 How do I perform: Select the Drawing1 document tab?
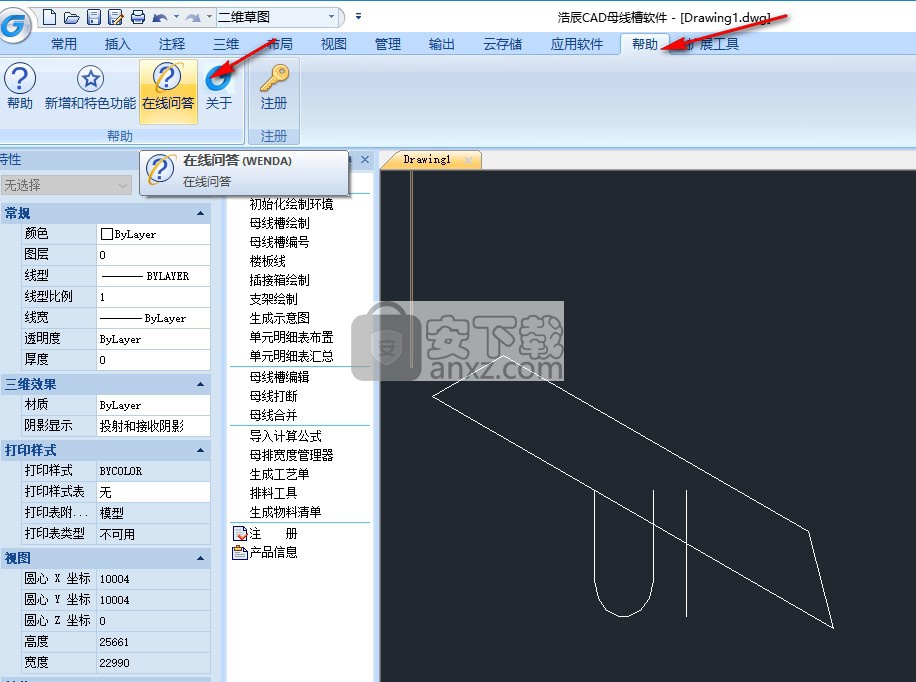[430, 160]
